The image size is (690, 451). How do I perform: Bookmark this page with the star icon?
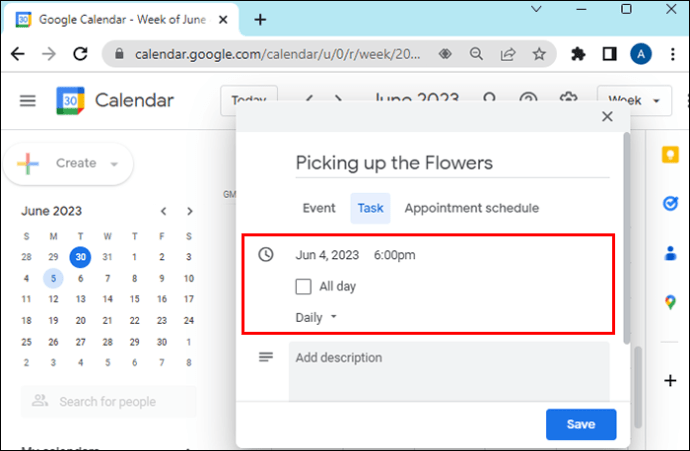[x=539, y=54]
